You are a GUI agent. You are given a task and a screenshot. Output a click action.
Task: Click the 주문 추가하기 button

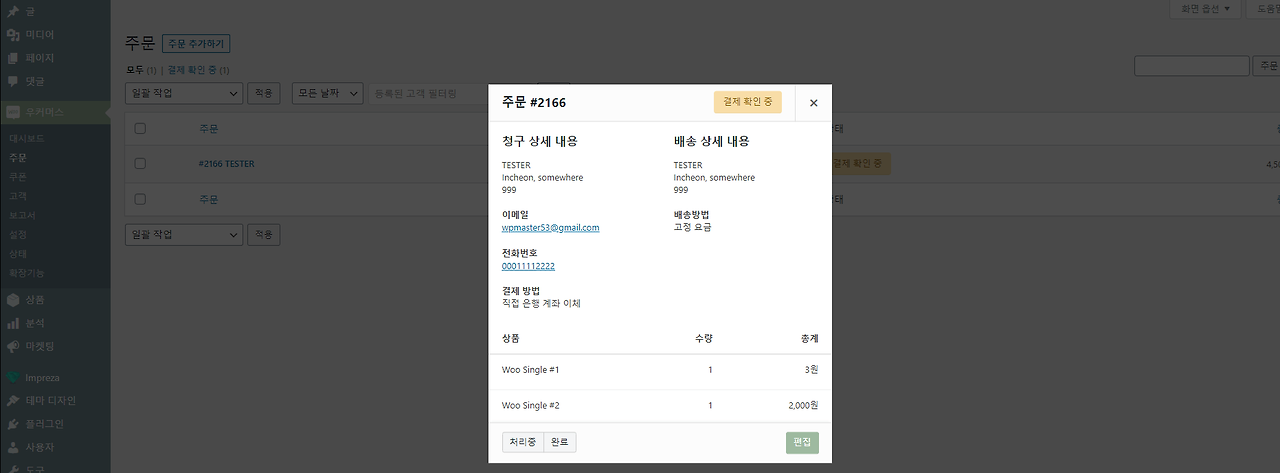point(196,44)
